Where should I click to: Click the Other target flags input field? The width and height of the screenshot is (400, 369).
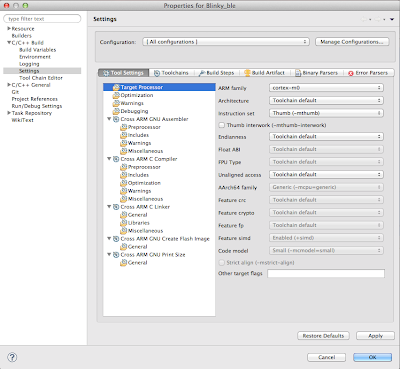326,273
